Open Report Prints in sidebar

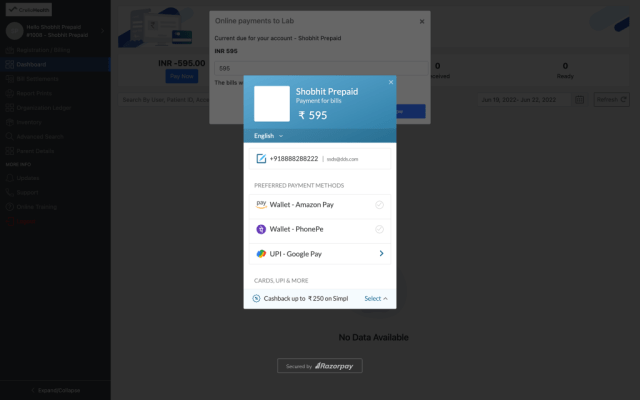pos(34,93)
